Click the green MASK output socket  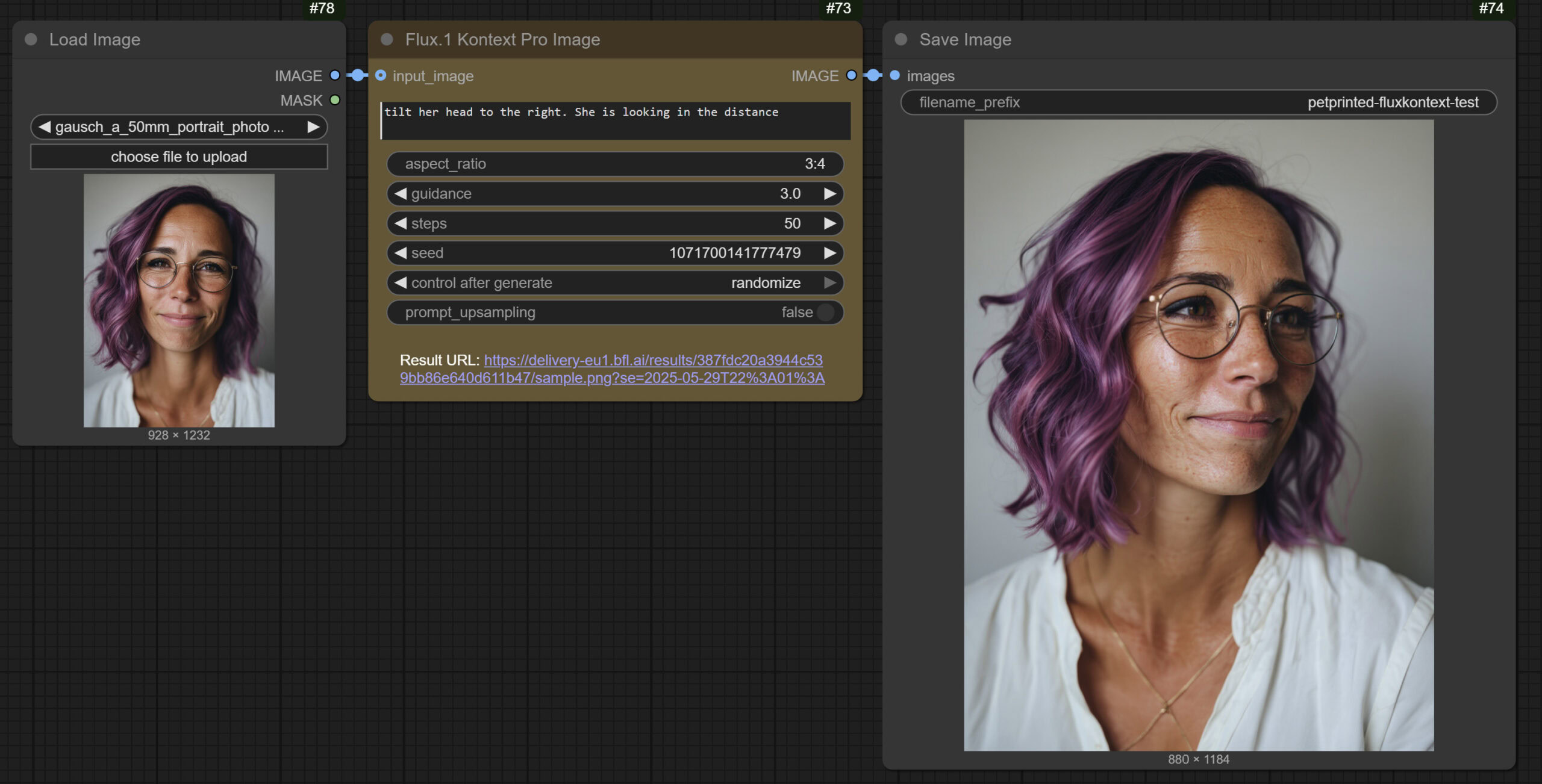coord(335,100)
